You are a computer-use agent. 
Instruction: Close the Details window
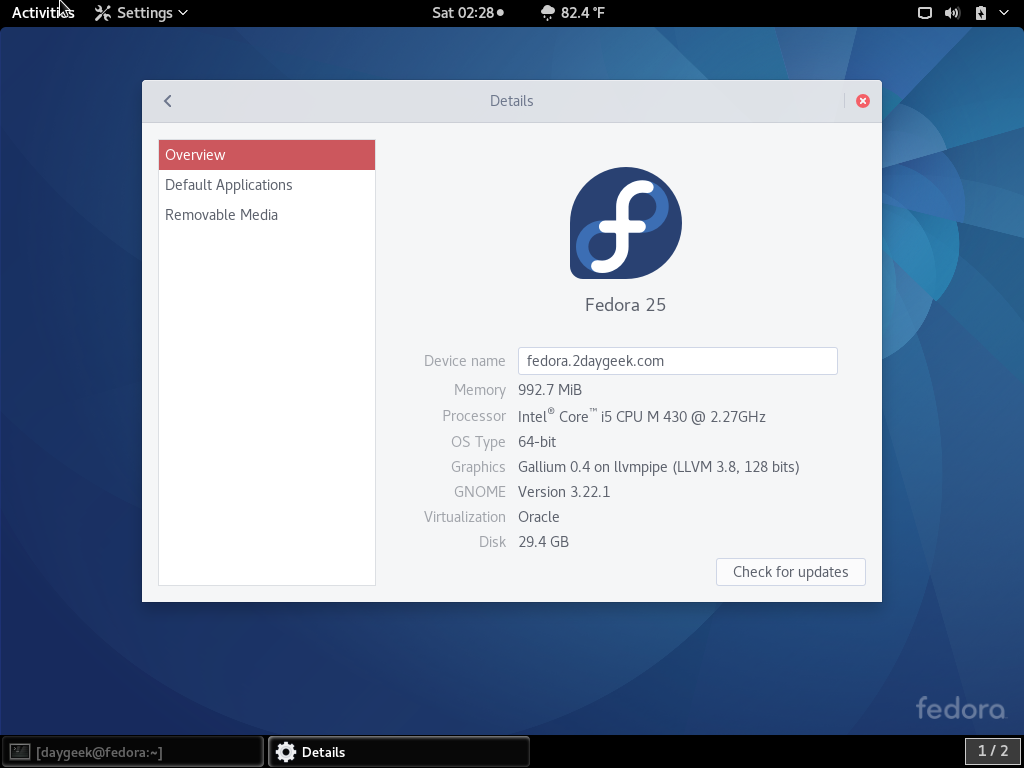863,101
